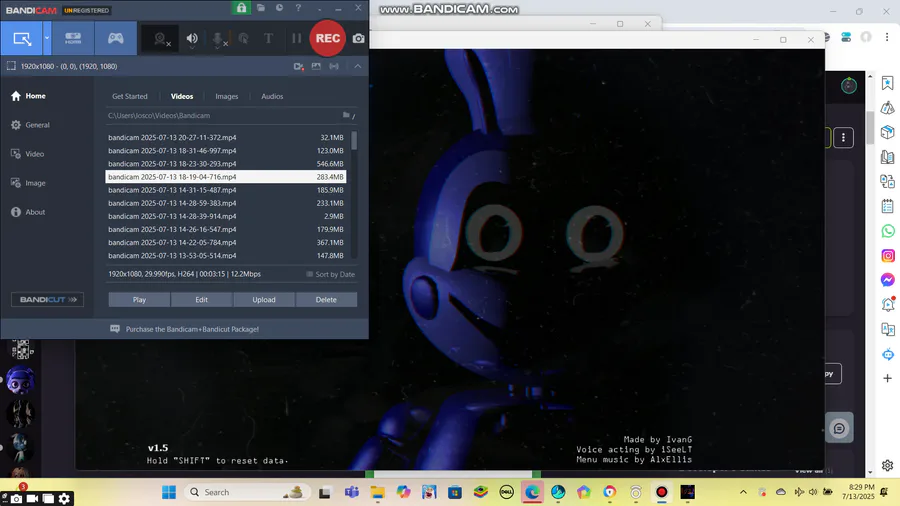Collapse Bandicam panel with up chevron
Screen dimensions: 900x506
pyautogui.click(x=358, y=67)
